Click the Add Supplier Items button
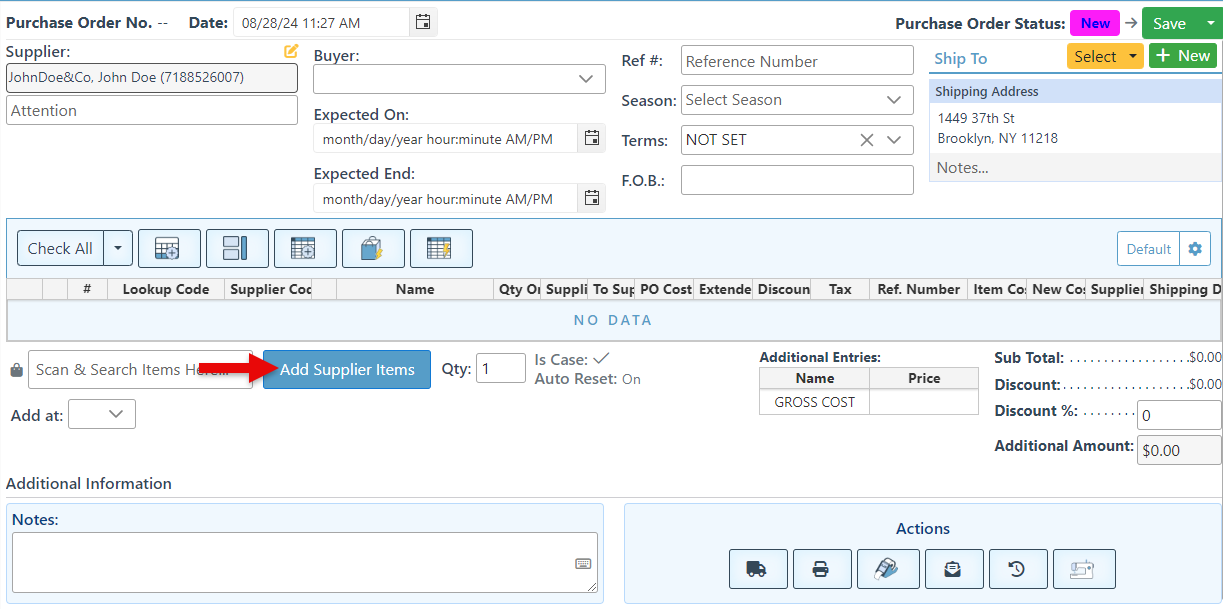The image size is (1223, 609). pos(346,370)
